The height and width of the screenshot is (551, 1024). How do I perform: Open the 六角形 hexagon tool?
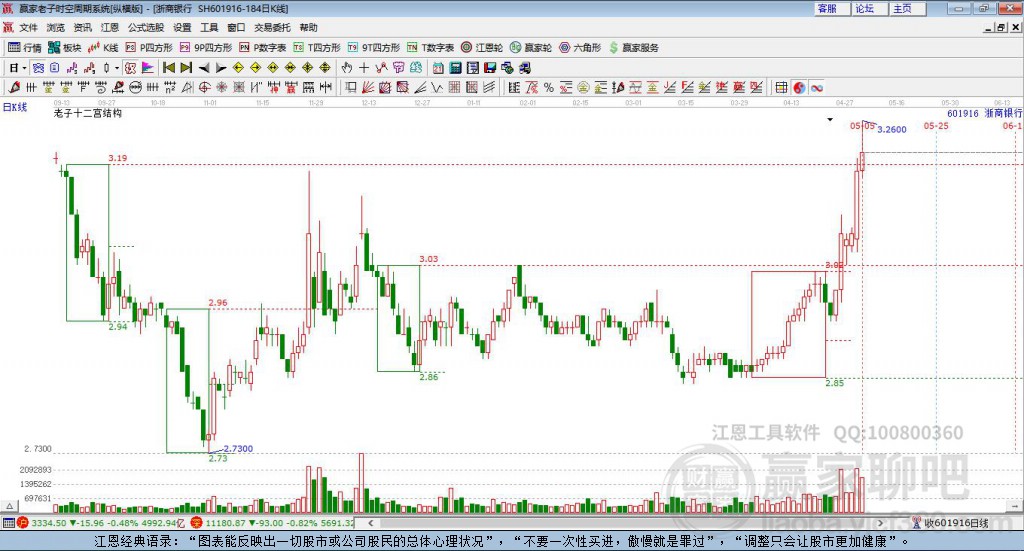click(x=580, y=48)
